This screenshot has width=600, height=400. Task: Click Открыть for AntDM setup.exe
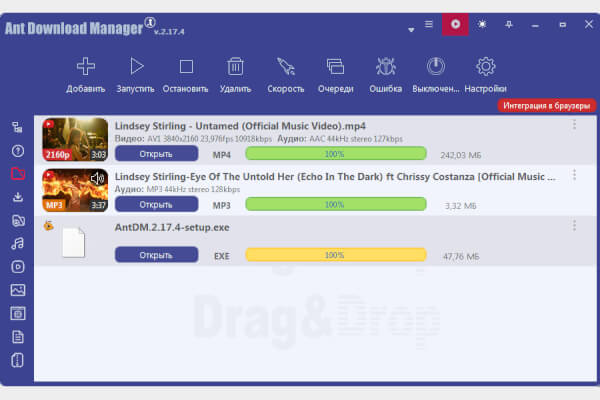click(x=157, y=255)
